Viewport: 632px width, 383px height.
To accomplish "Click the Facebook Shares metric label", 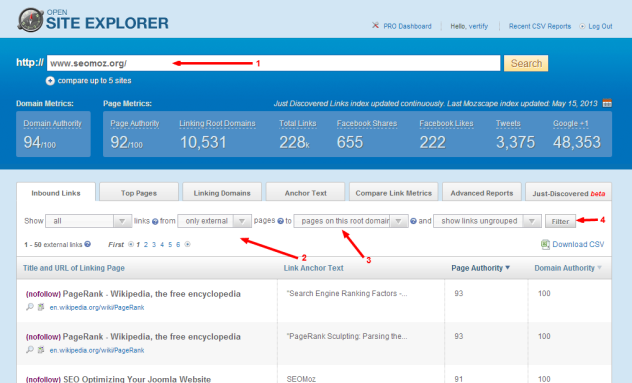I will (x=367, y=123).
